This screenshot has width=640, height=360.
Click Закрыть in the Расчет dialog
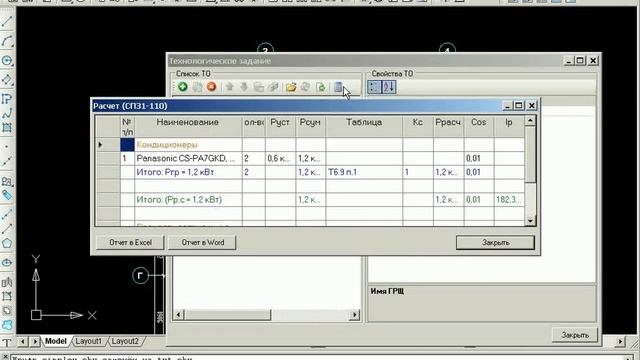click(x=495, y=242)
